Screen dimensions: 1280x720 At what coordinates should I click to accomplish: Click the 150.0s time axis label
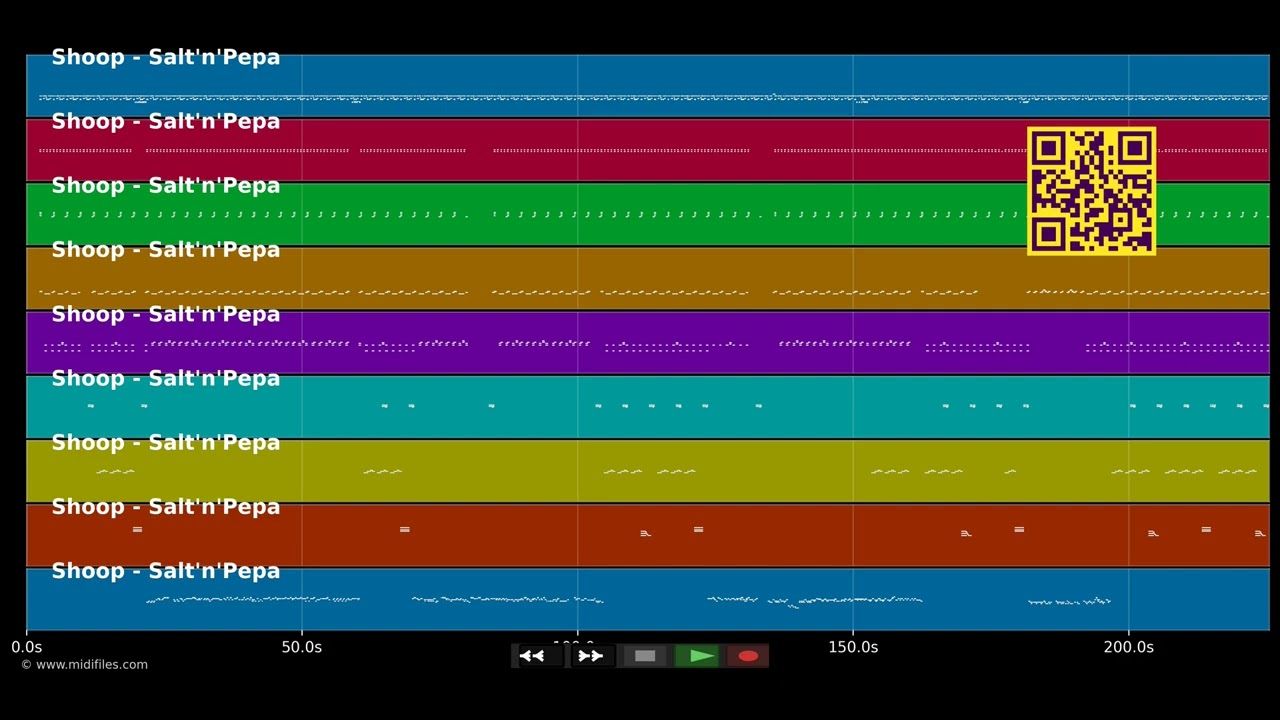point(853,647)
